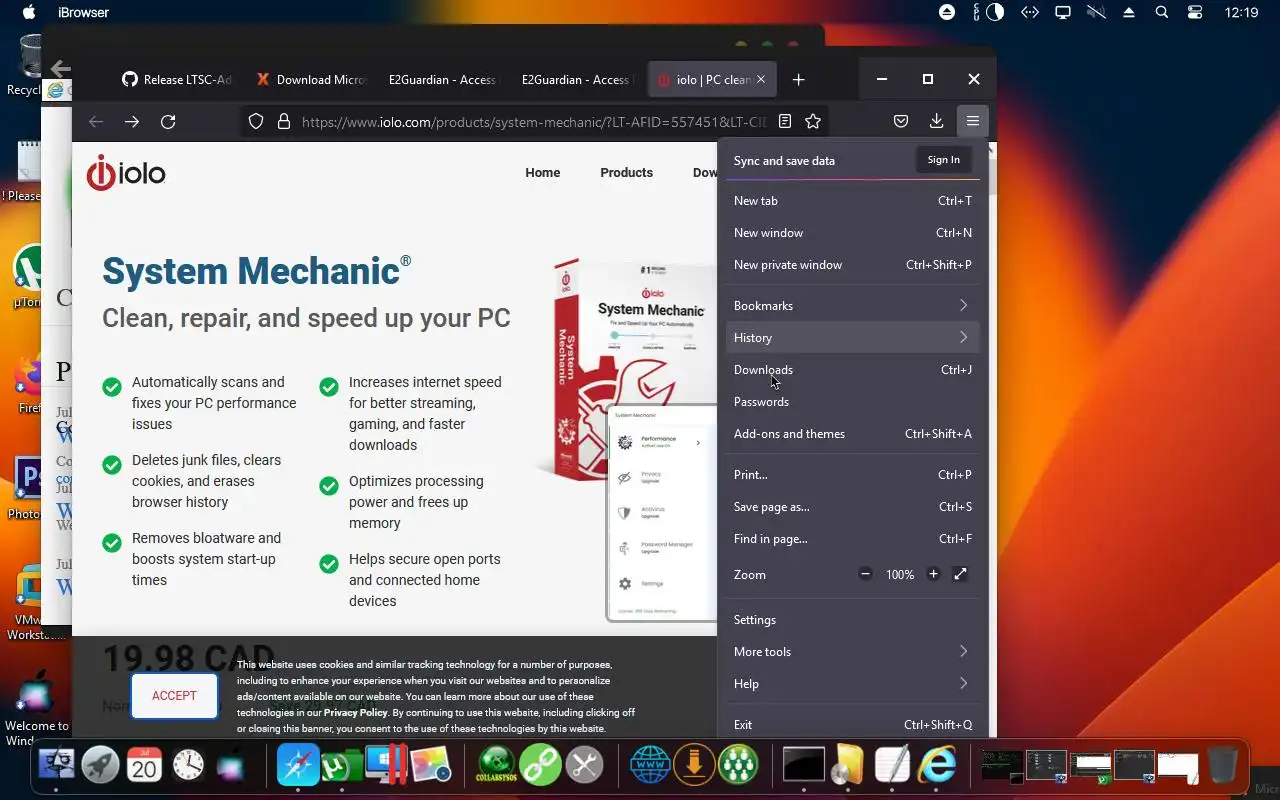The height and width of the screenshot is (800, 1280).
Task: Open Add-ons and themes
Action: [x=852, y=434]
